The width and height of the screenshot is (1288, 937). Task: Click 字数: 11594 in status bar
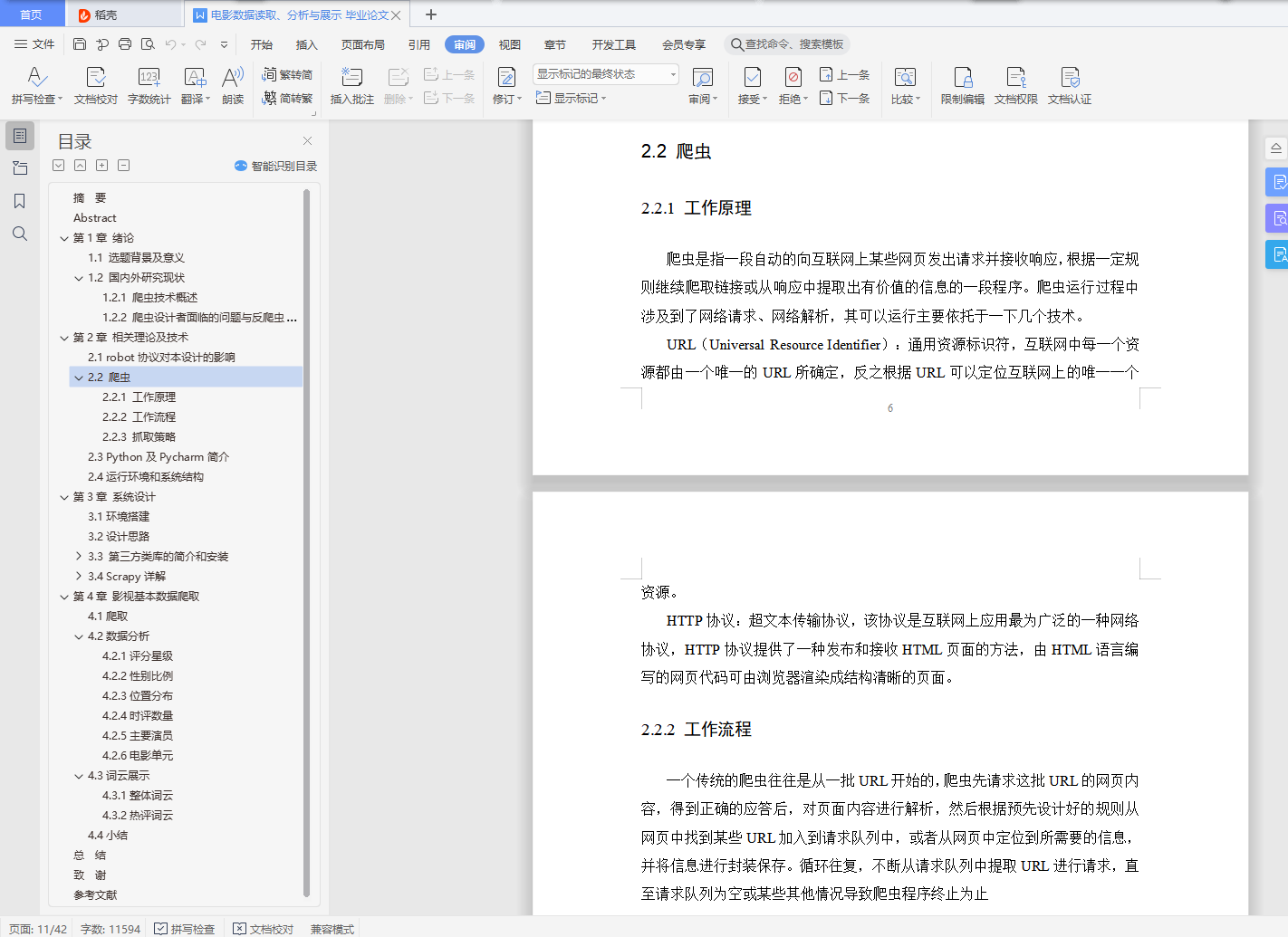111,929
